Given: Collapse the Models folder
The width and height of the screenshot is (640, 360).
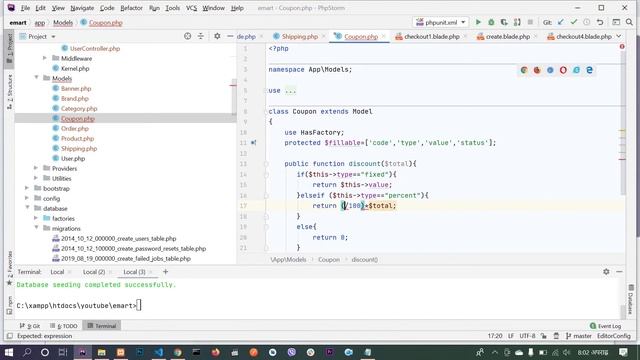Looking at the screenshot, I should (36, 78).
